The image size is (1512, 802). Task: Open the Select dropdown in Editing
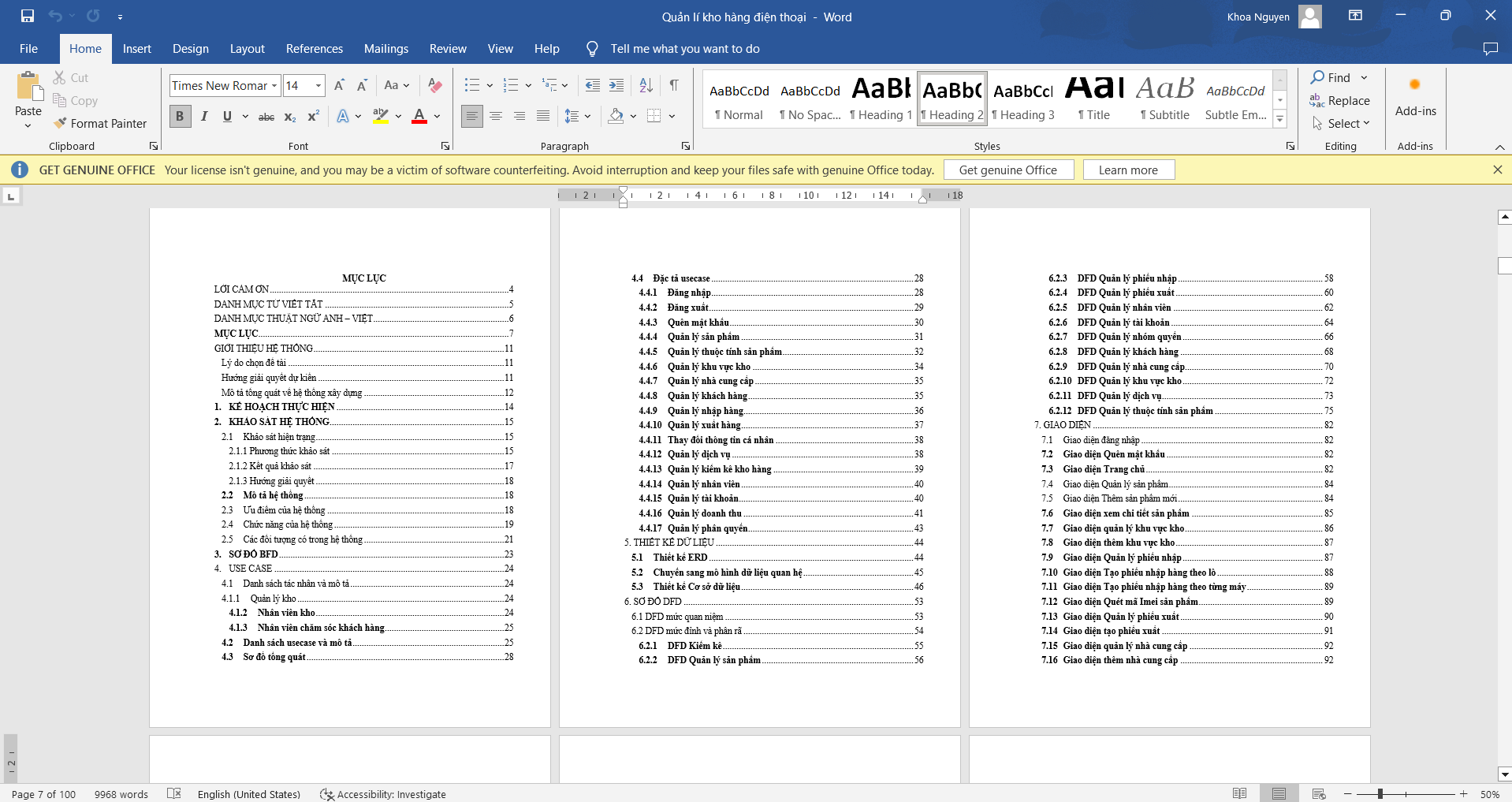click(1341, 124)
